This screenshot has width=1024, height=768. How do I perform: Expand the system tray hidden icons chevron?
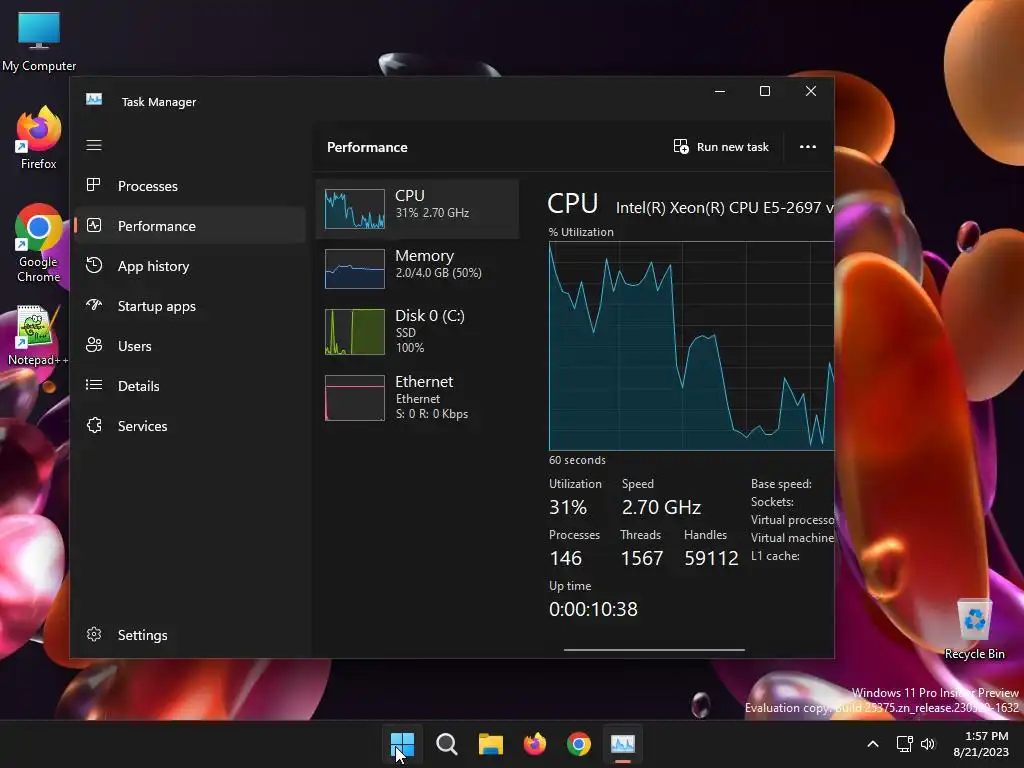[x=872, y=744]
